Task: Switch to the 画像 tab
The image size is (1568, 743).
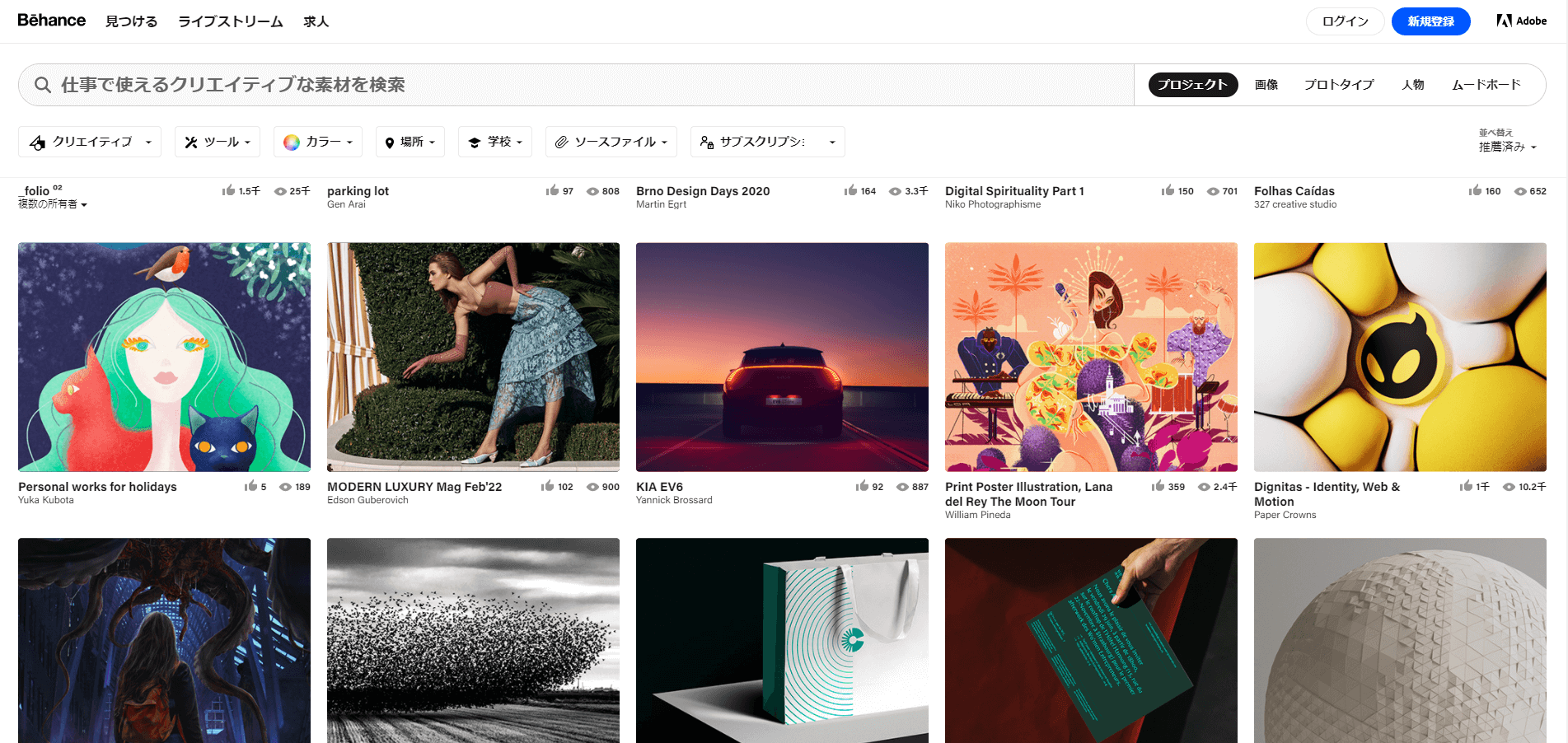Action: coord(1266,85)
